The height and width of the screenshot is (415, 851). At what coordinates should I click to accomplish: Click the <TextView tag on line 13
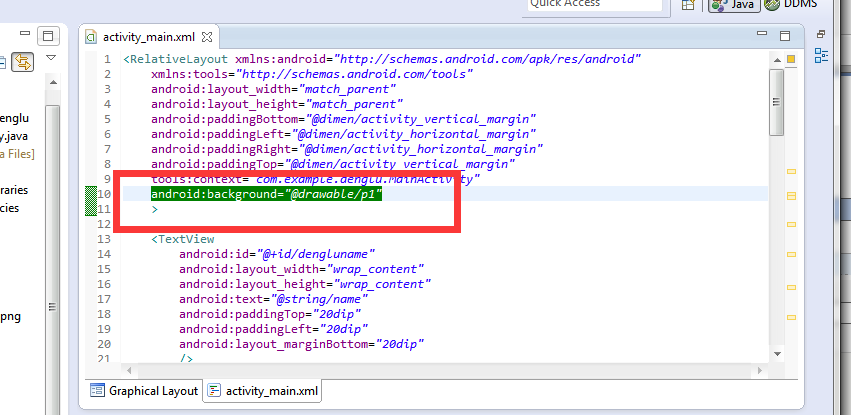[x=183, y=239]
